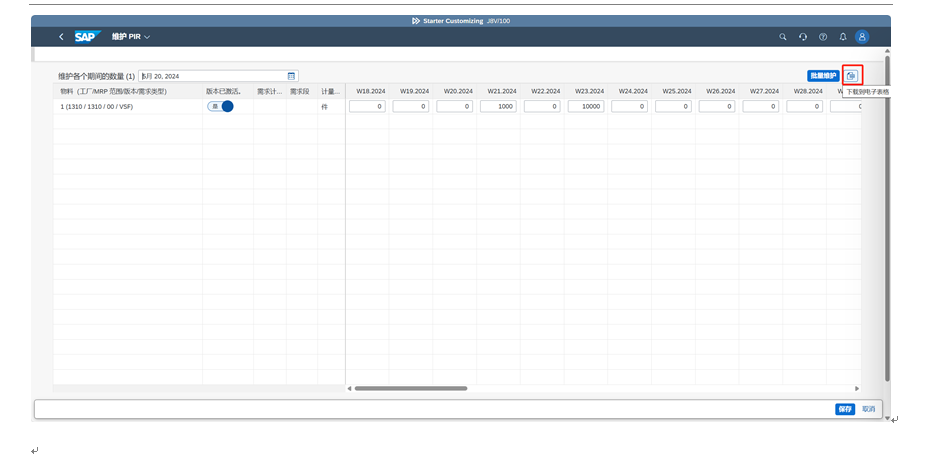Open the headset support icon
Viewport: 935px width, 459px height.
pyautogui.click(x=802, y=37)
